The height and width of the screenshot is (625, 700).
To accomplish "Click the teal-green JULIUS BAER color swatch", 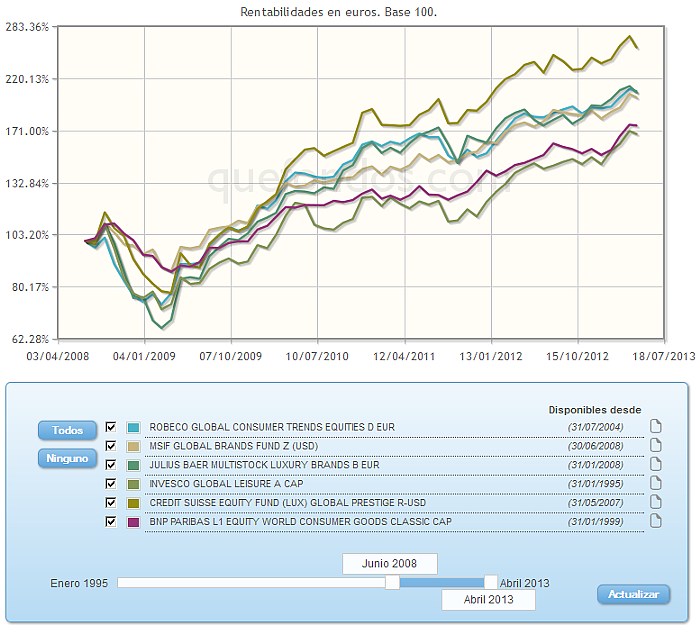I will click(133, 466).
